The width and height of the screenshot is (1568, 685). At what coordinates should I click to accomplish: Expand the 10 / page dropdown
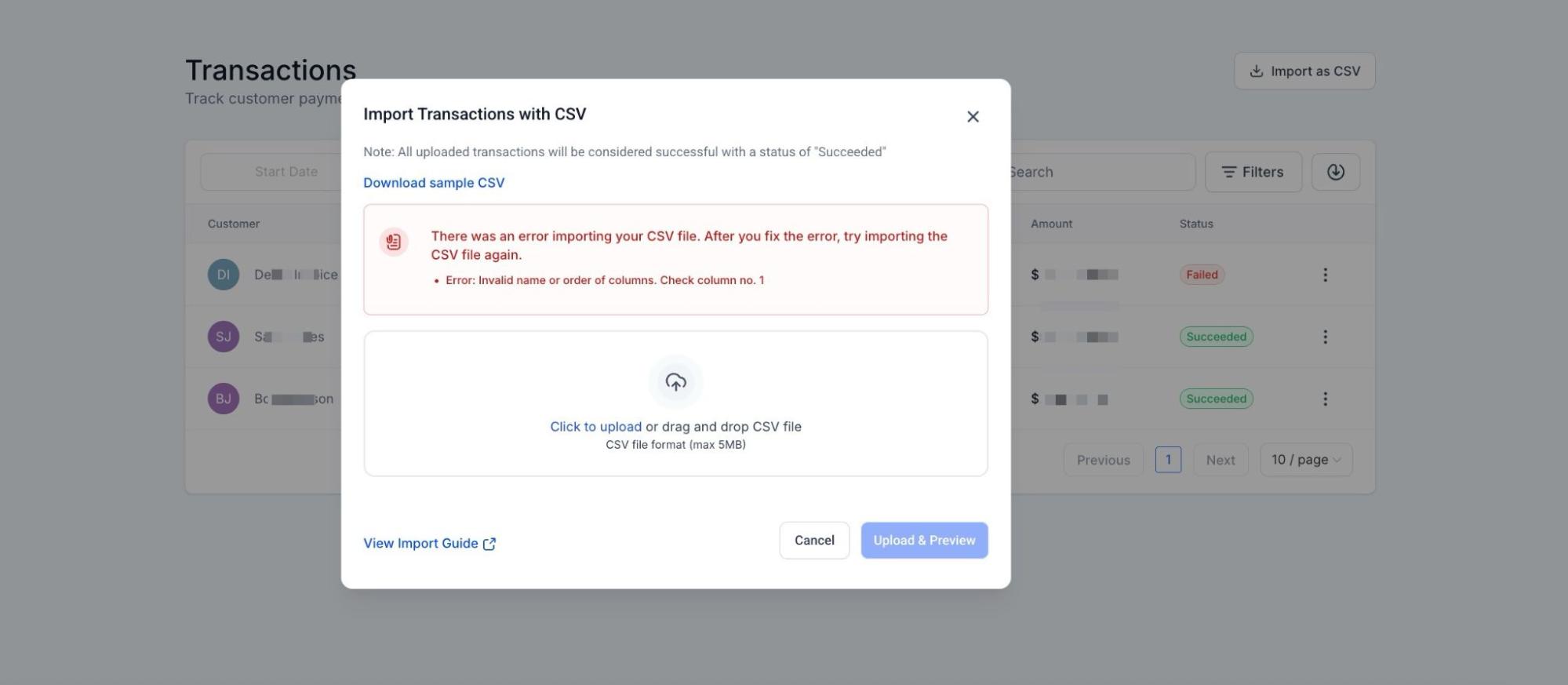(x=1305, y=460)
